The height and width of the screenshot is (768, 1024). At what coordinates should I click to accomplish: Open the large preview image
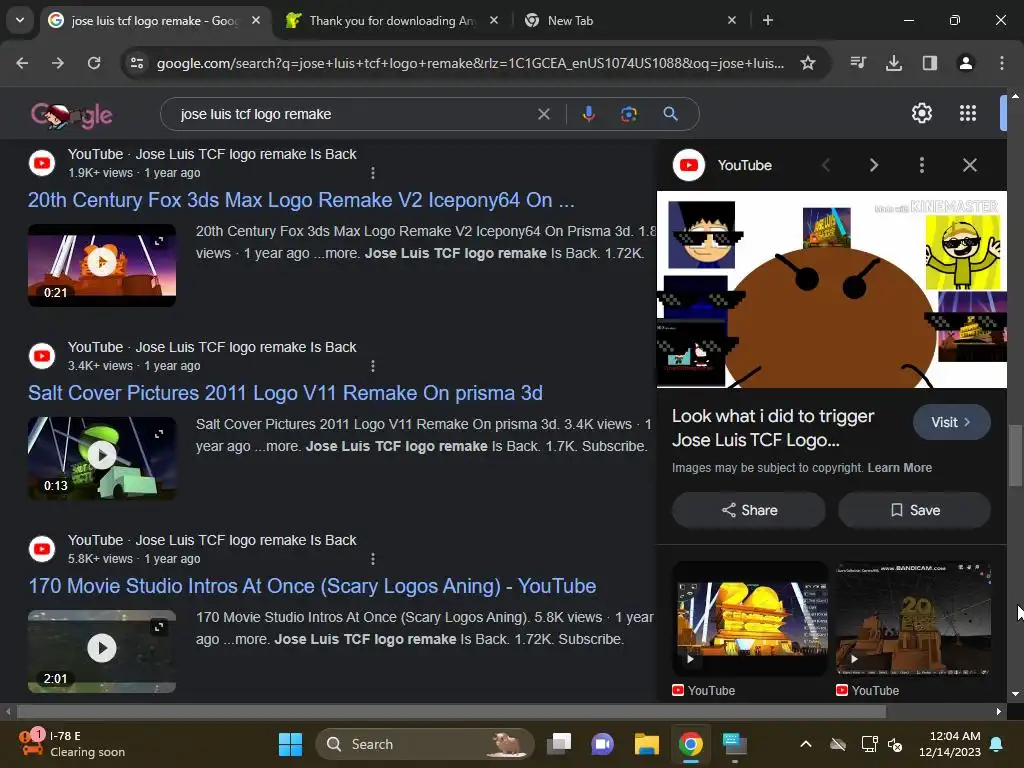coord(832,289)
